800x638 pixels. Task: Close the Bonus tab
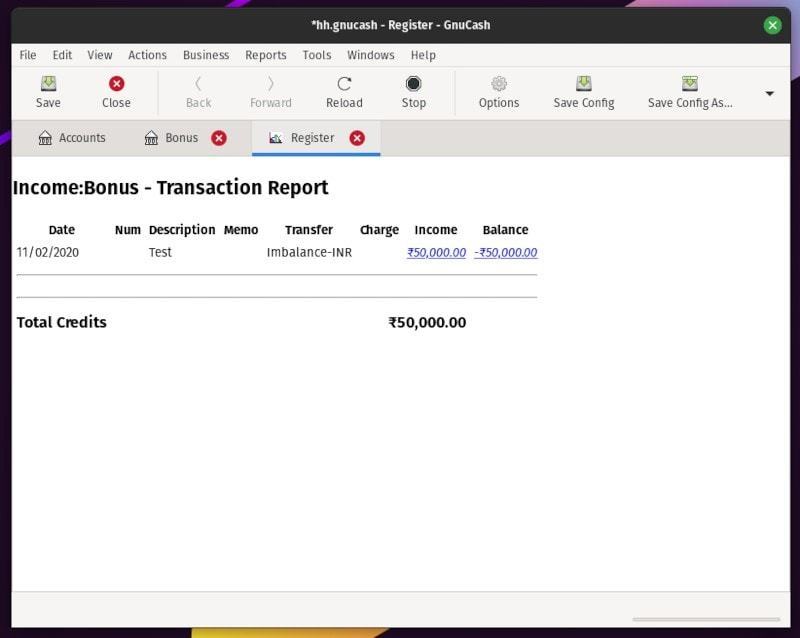pos(219,138)
